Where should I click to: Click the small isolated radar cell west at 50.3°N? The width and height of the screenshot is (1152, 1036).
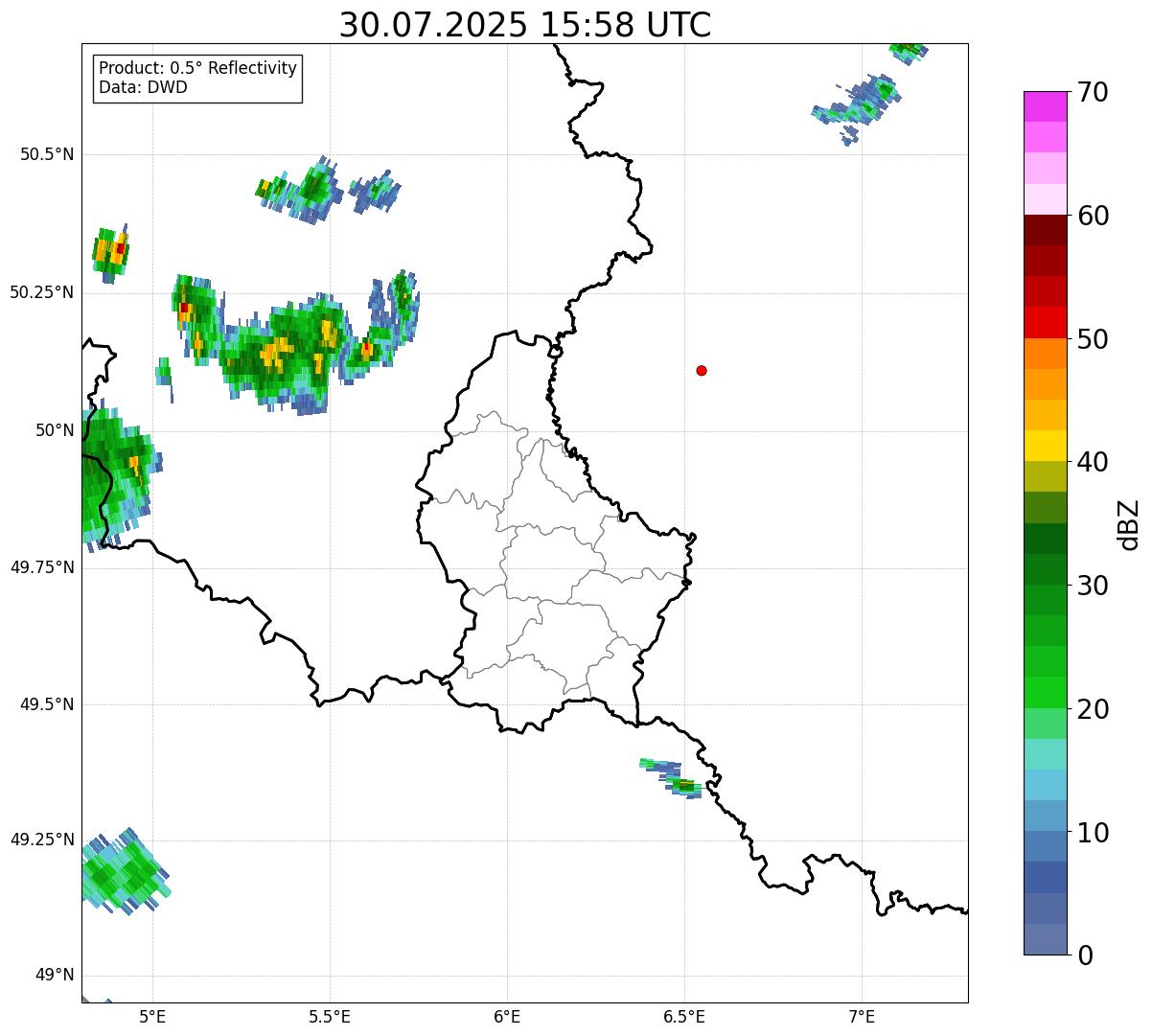(x=110, y=253)
